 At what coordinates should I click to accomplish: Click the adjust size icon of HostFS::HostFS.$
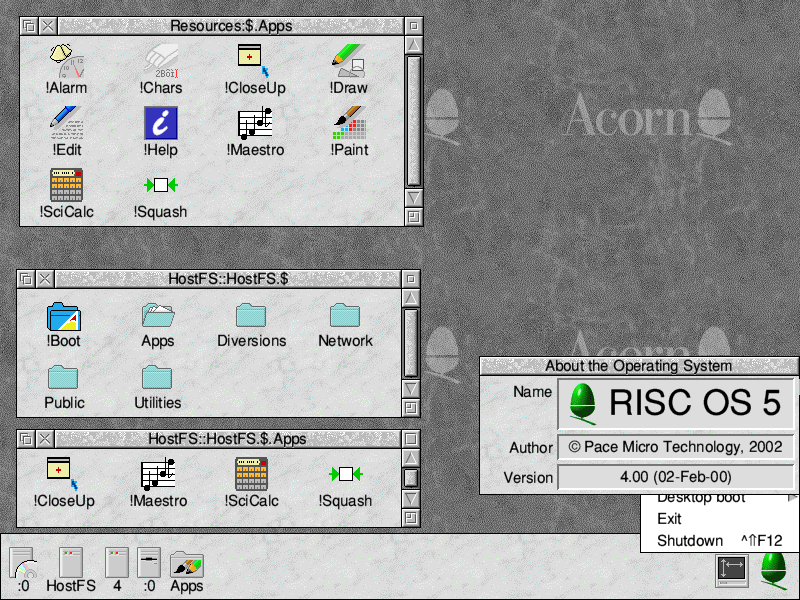click(411, 408)
